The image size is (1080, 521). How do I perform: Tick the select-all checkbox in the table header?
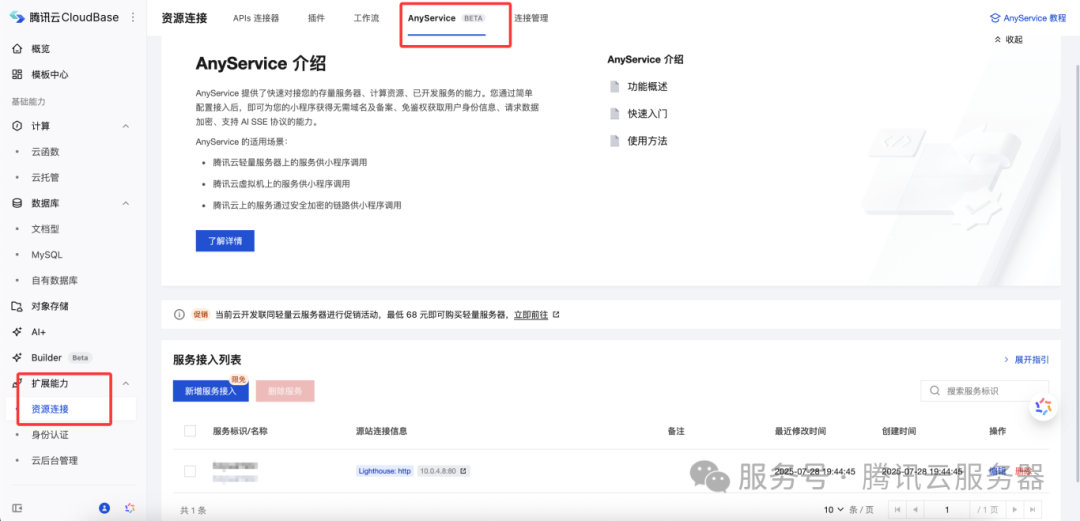pyautogui.click(x=190, y=431)
